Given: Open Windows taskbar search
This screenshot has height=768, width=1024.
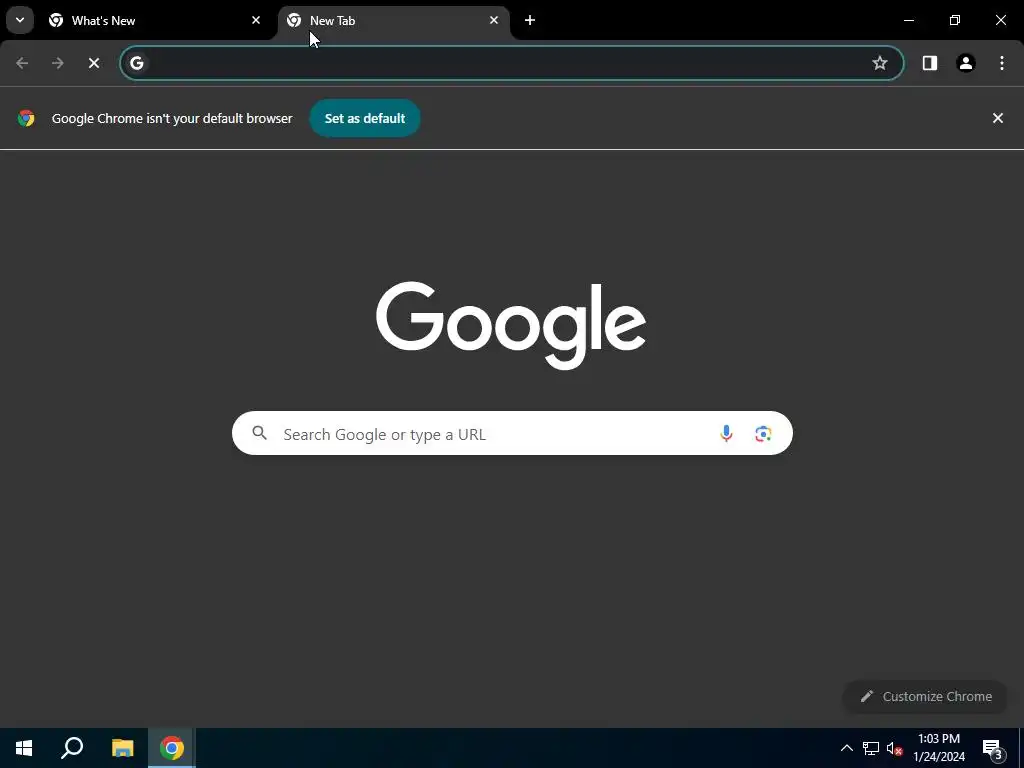Looking at the screenshot, I should (72, 748).
